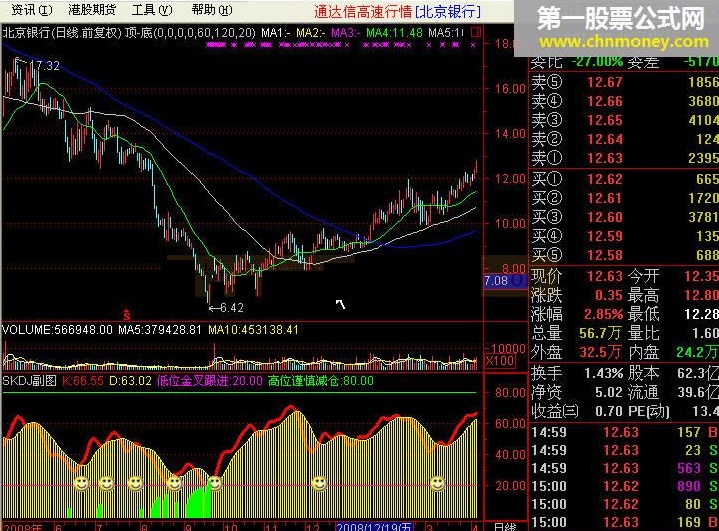Click the 涨幅 2.85% percent change
Image resolution: width=719 pixels, height=531 pixels.
[x=603, y=314]
